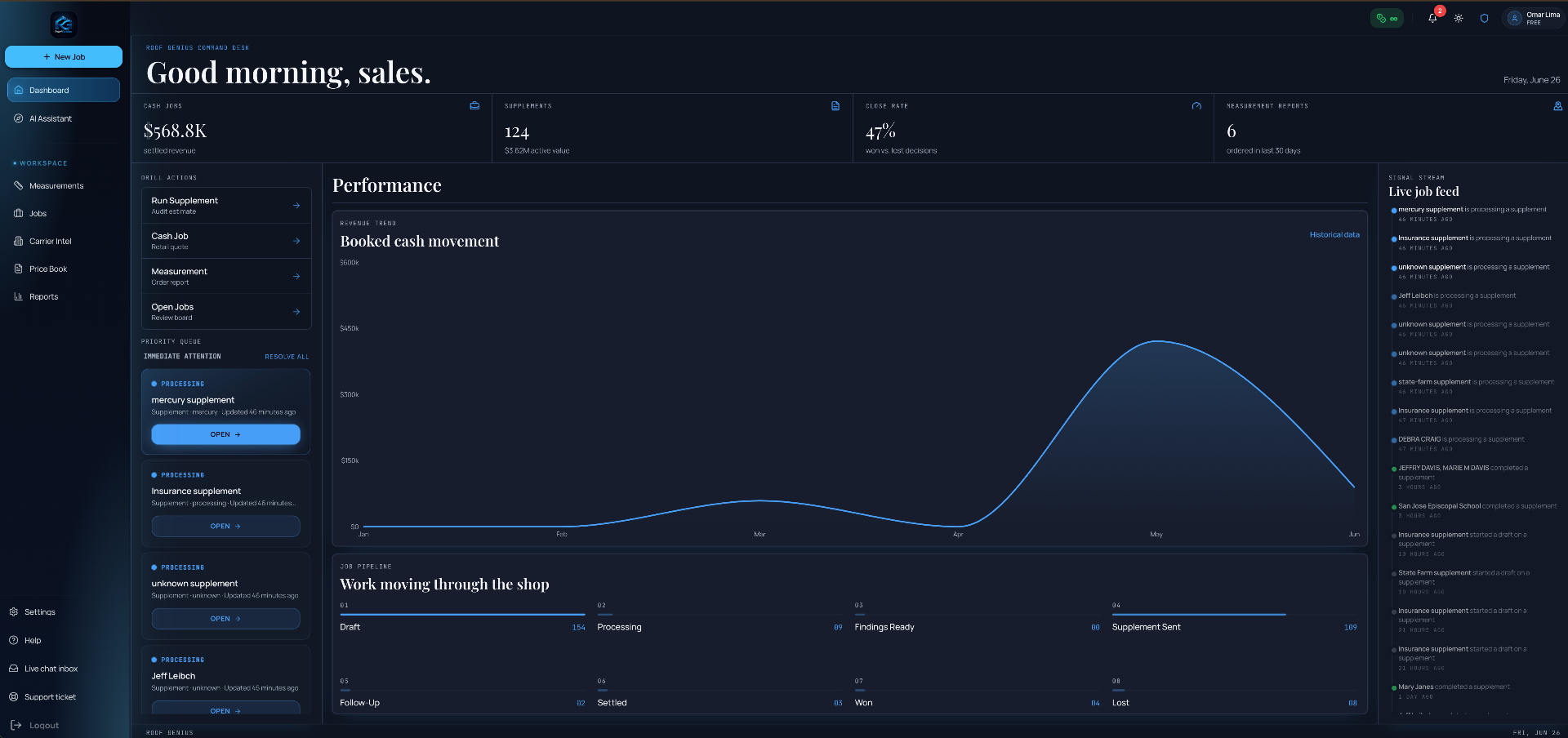Go to the Carrier Intel section
Screen dimensions: 1568x738
(x=64, y=241)
